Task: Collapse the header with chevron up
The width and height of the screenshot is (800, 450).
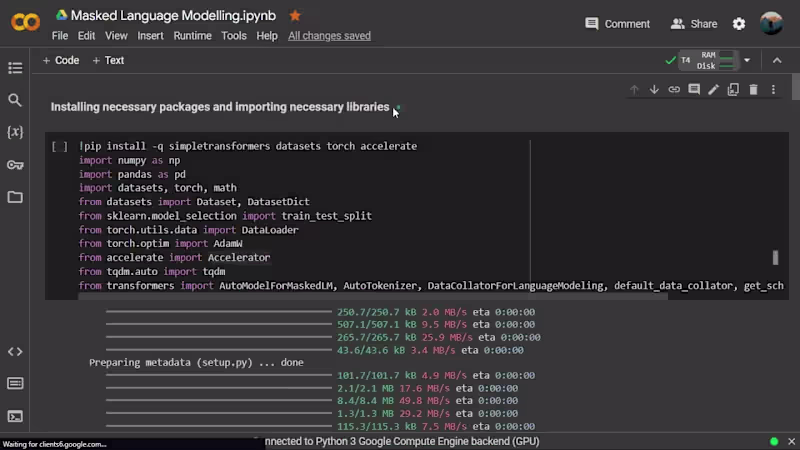Action: pos(777,60)
